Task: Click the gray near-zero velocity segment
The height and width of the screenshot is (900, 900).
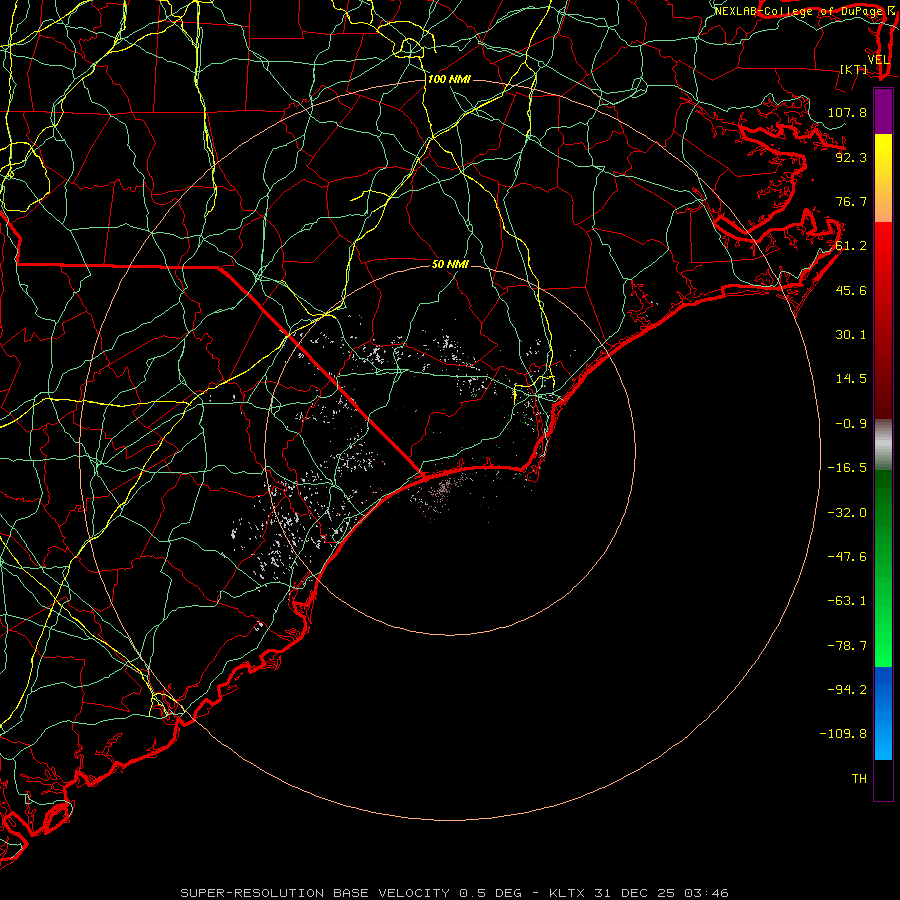Action: point(883,445)
